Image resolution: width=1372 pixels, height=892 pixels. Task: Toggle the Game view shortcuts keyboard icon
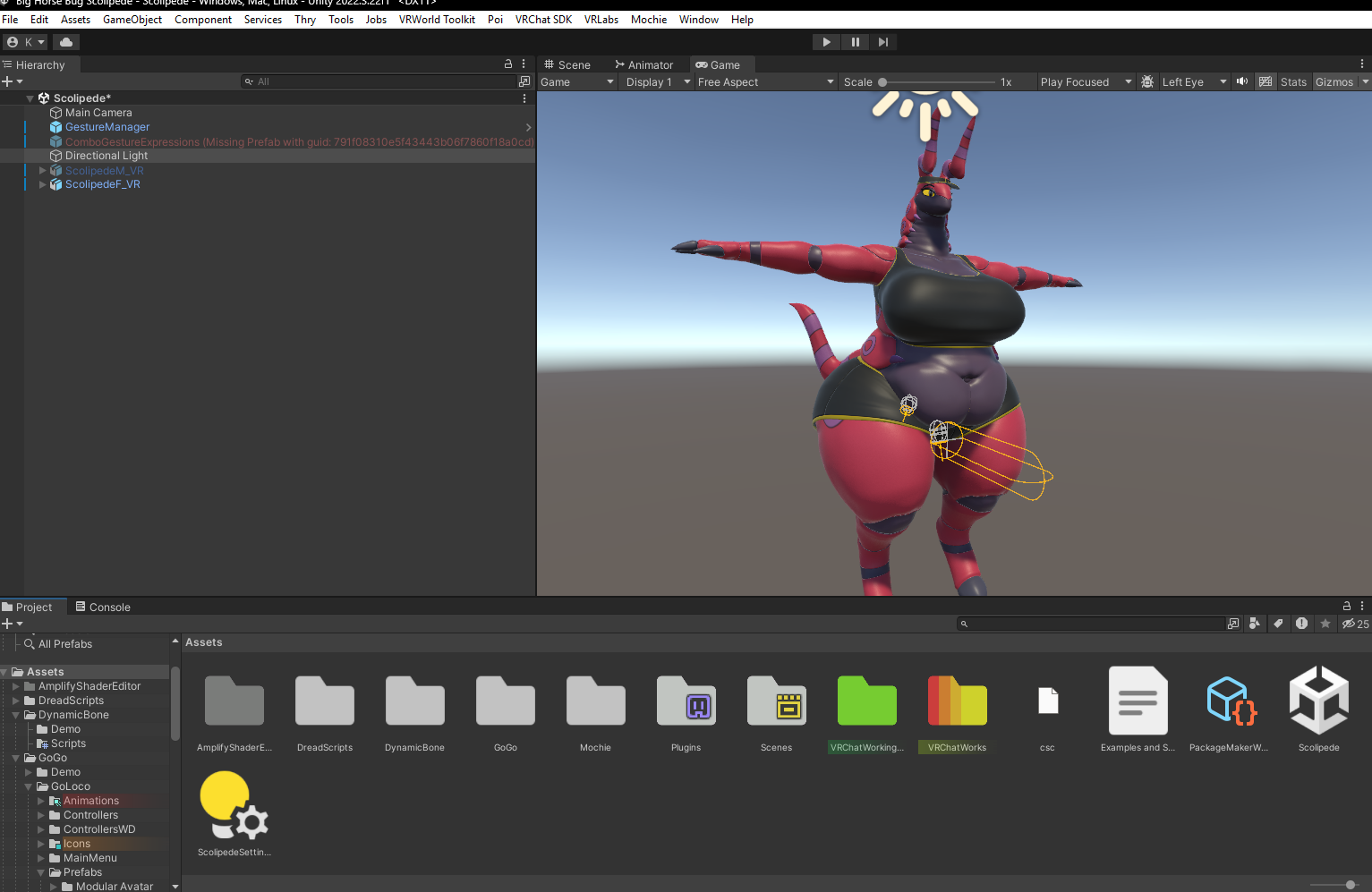click(1265, 81)
